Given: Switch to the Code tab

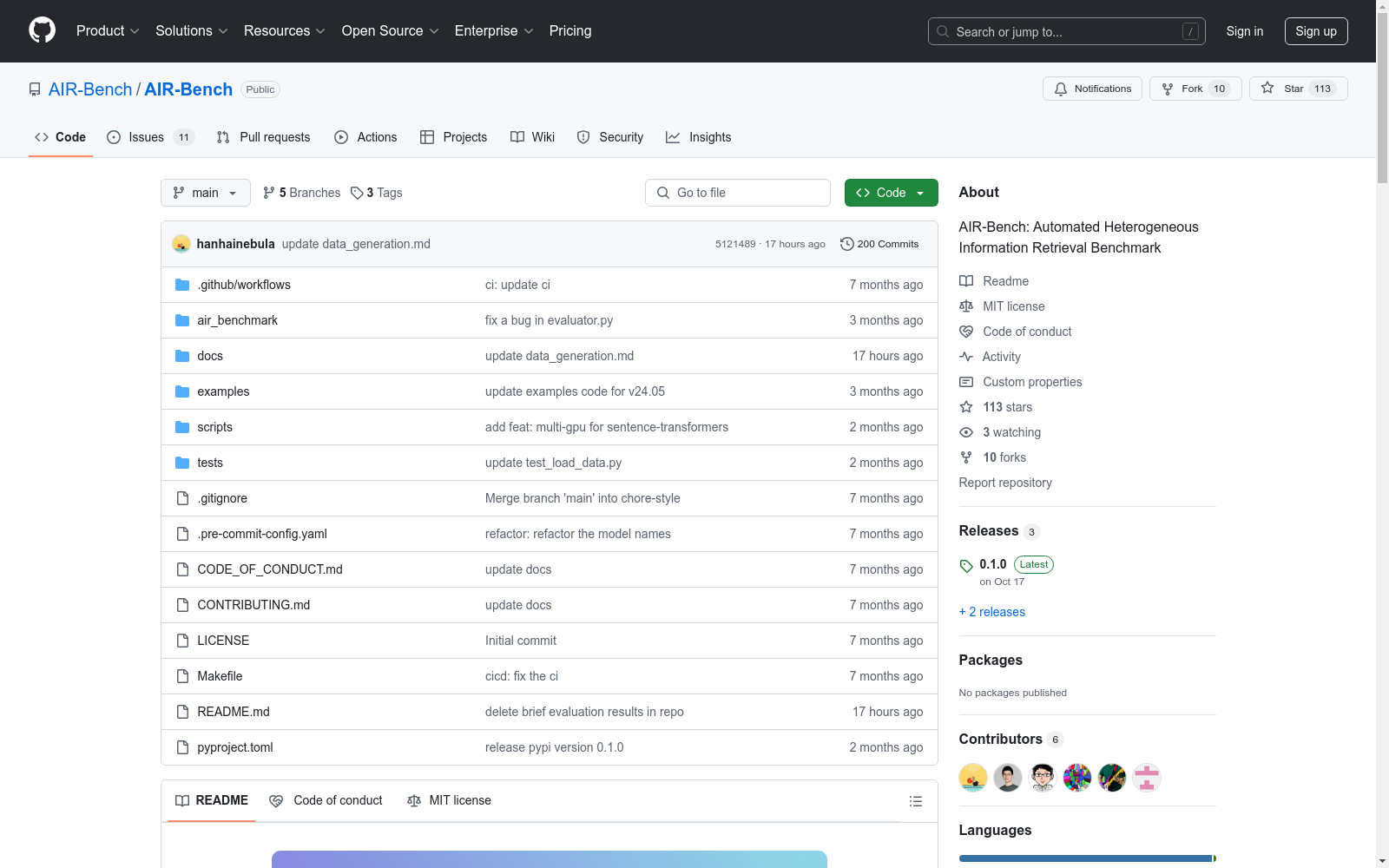Looking at the screenshot, I should click(61, 137).
